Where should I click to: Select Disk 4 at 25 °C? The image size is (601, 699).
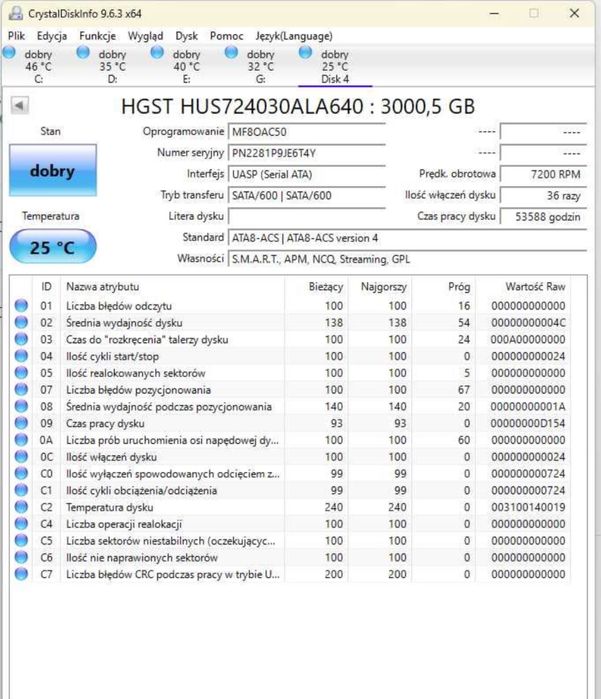(335, 66)
